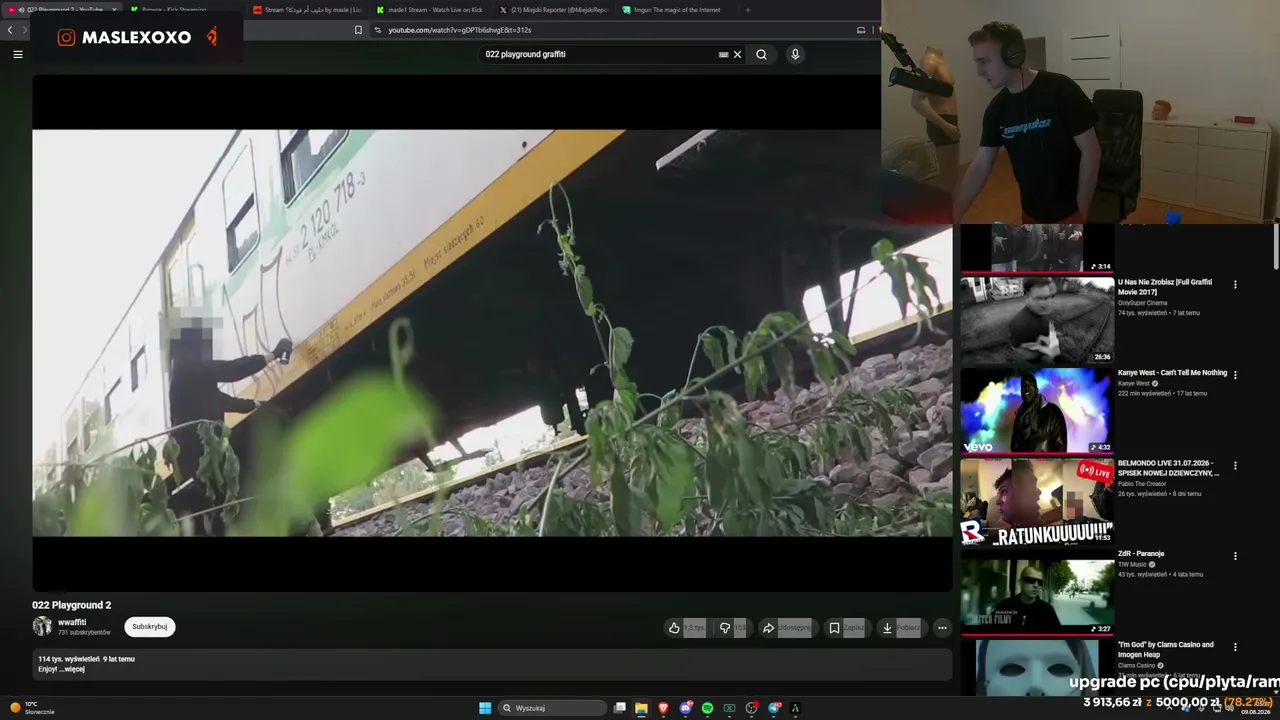Open the weather widget on the taskbar

[x=32, y=708]
